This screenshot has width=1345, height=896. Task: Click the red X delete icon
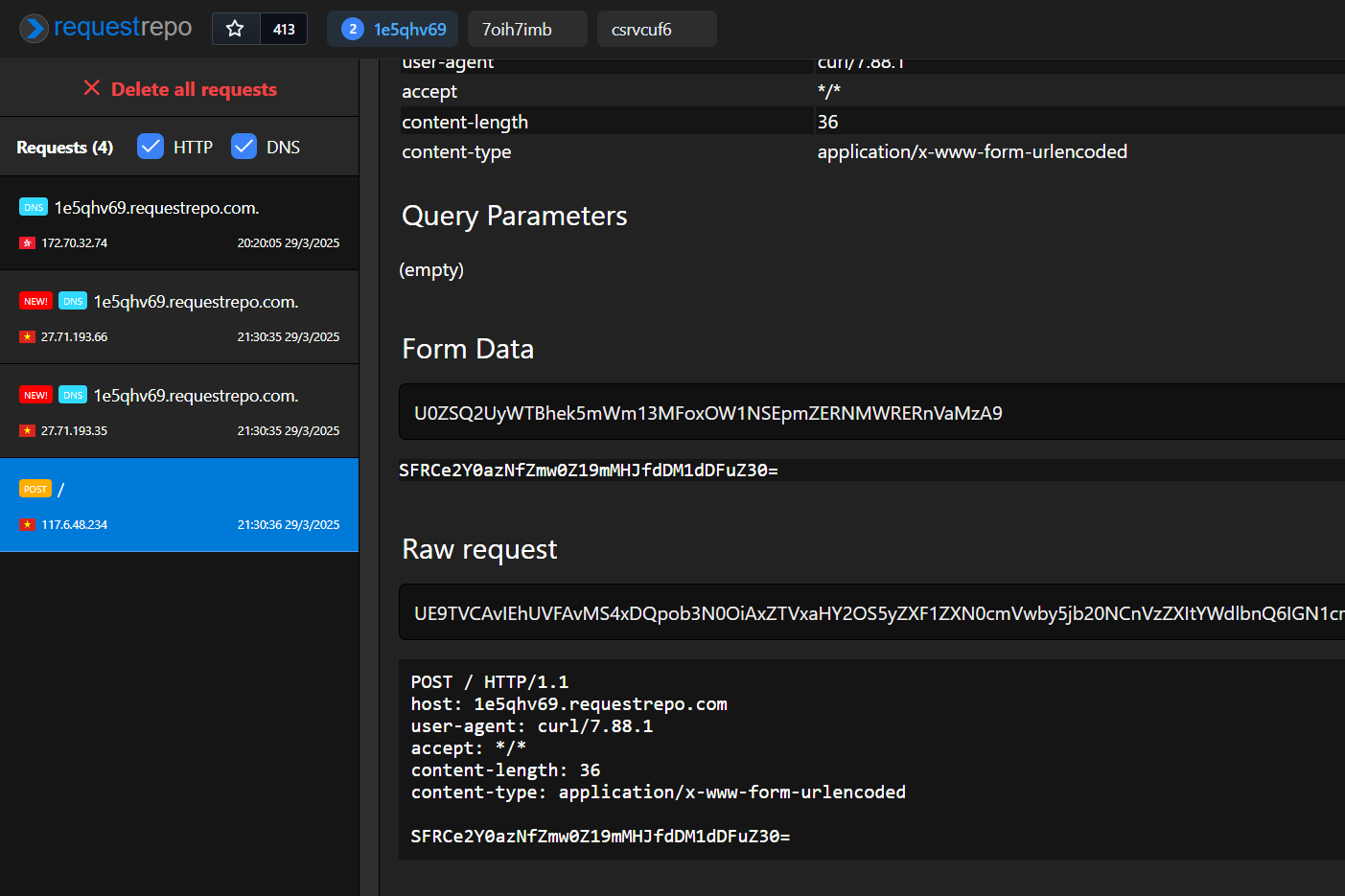pyautogui.click(x=92, y=88)
